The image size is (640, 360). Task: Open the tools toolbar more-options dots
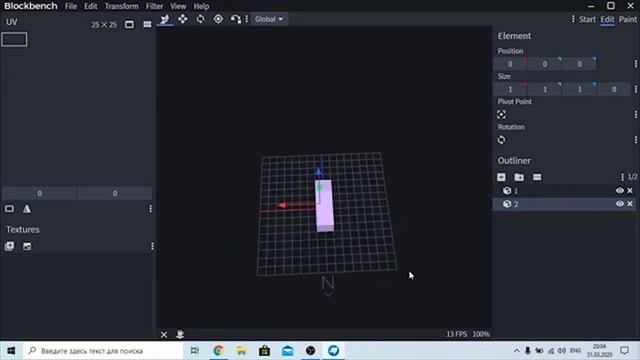[247, 19]
